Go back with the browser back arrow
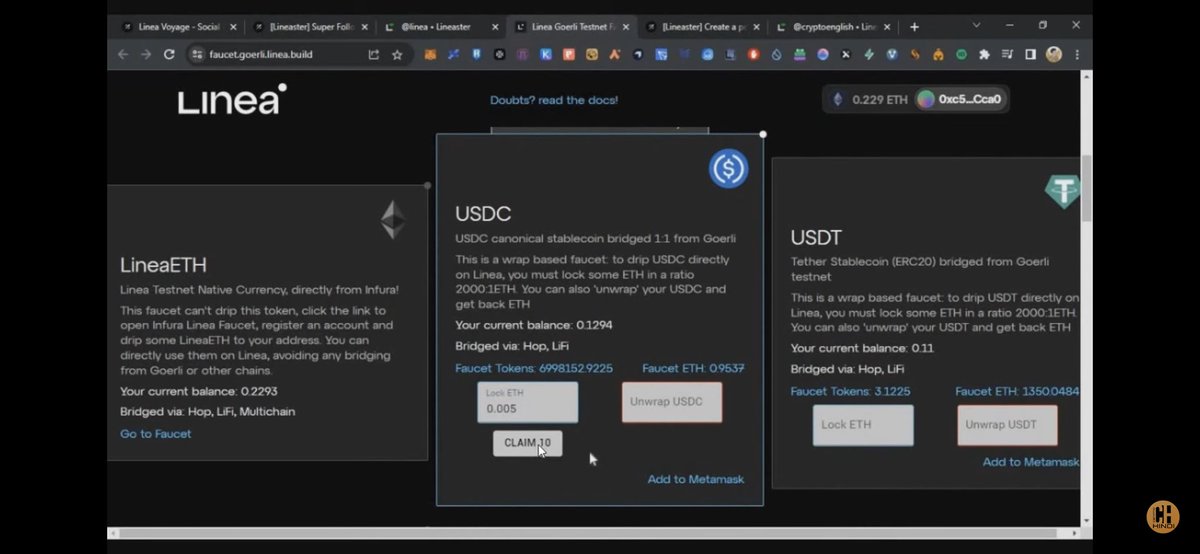The image size is (1200, 554). (x=123, y=55)
